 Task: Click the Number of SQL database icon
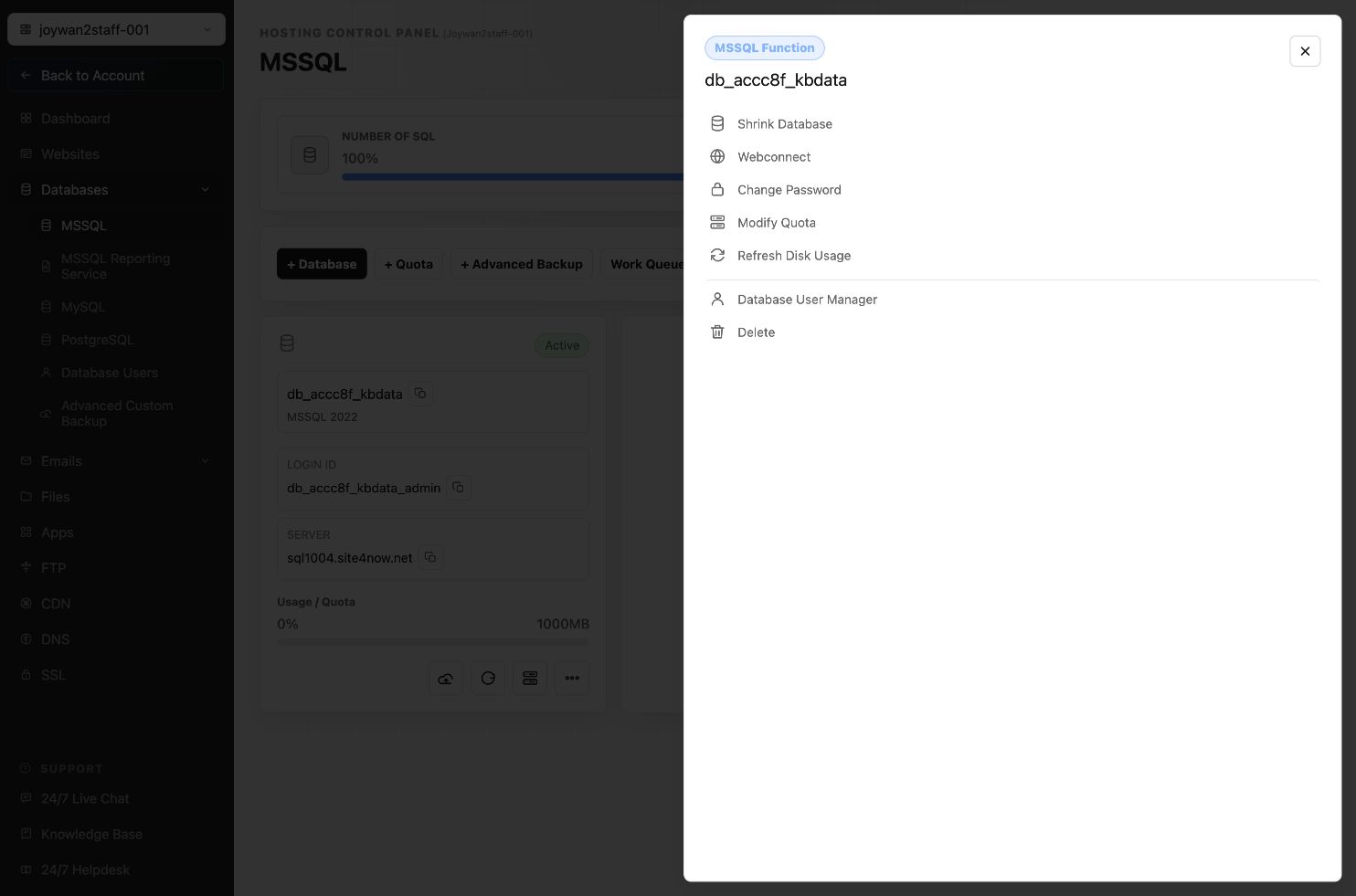[310, 155]
